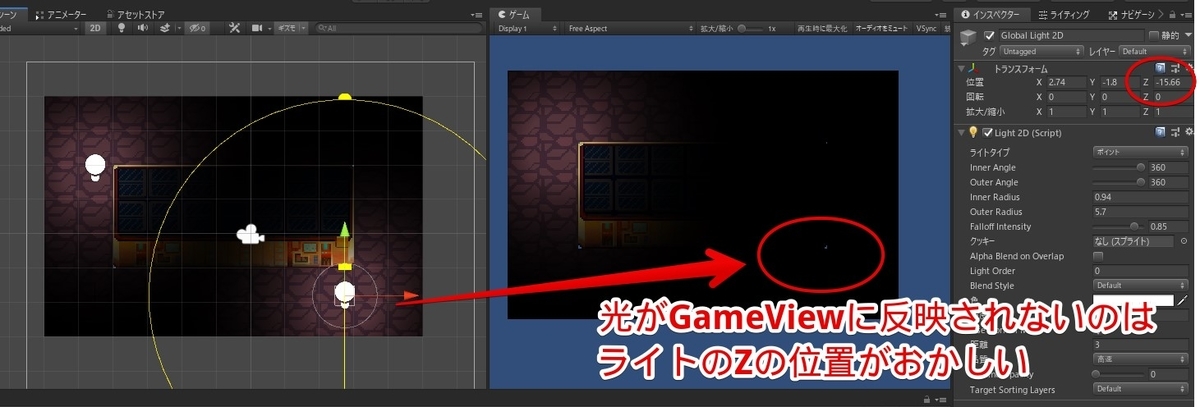This screenshot has height=407, width=1200.
Task: Open the Inspector tab
Action: (992, 15)
